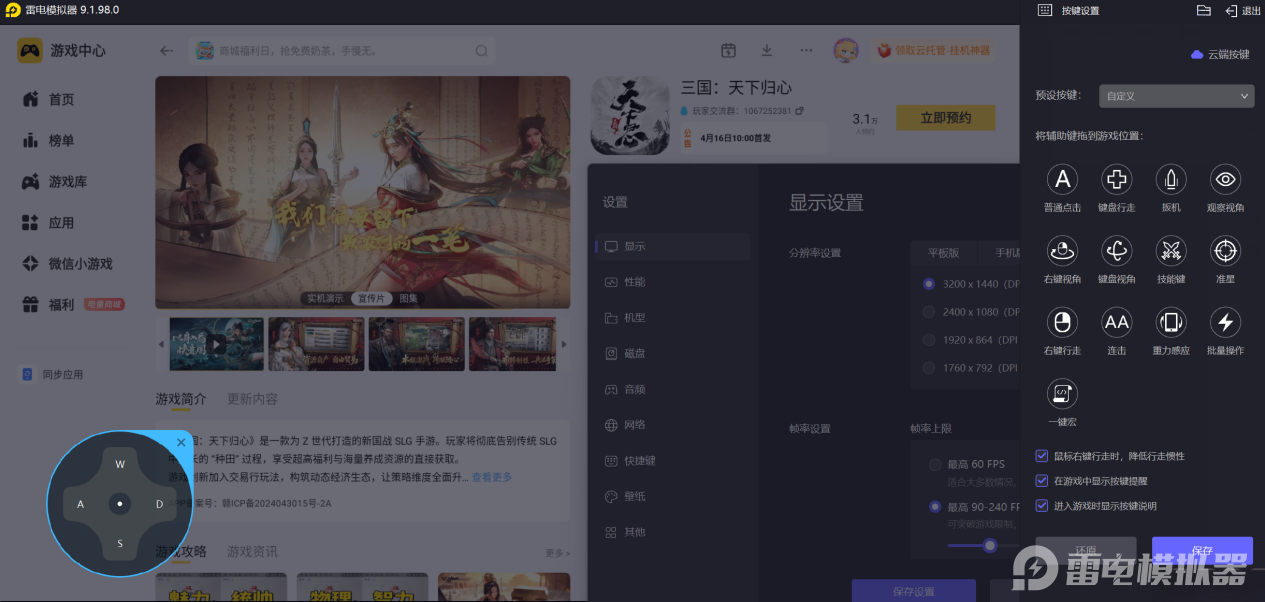The width and height of the screenshot is (1265, 602).
Task: Play the first video thumbnail in gallery
Action: pos(216,344)
